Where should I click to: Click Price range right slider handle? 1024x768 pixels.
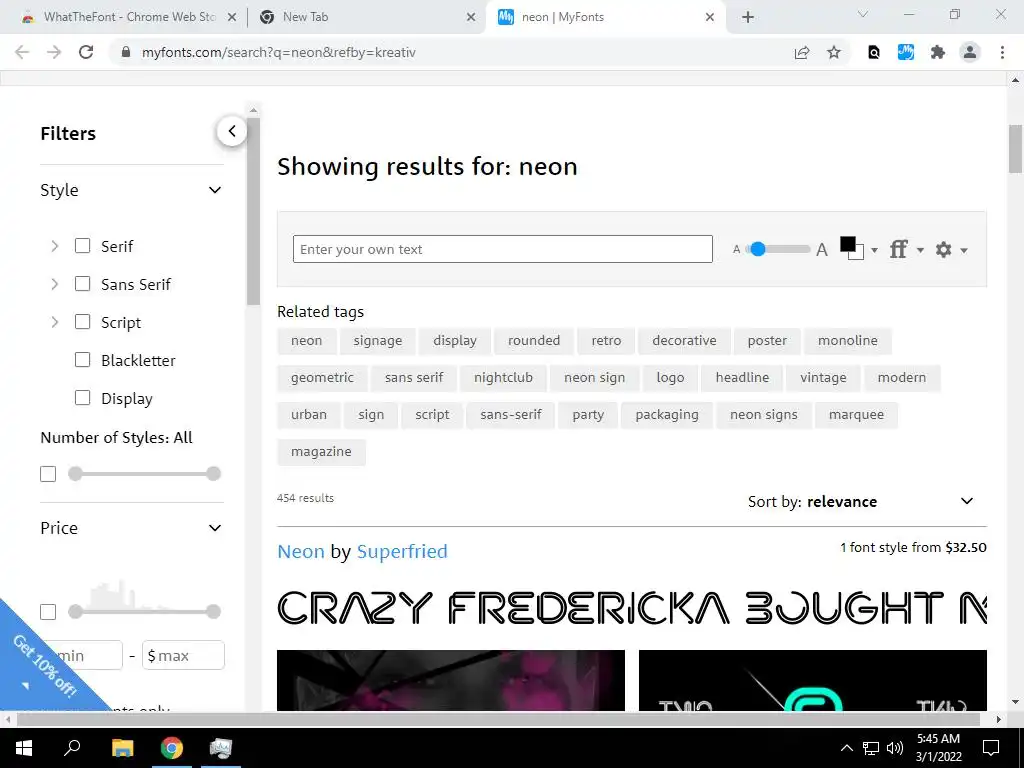click(213, 611)
